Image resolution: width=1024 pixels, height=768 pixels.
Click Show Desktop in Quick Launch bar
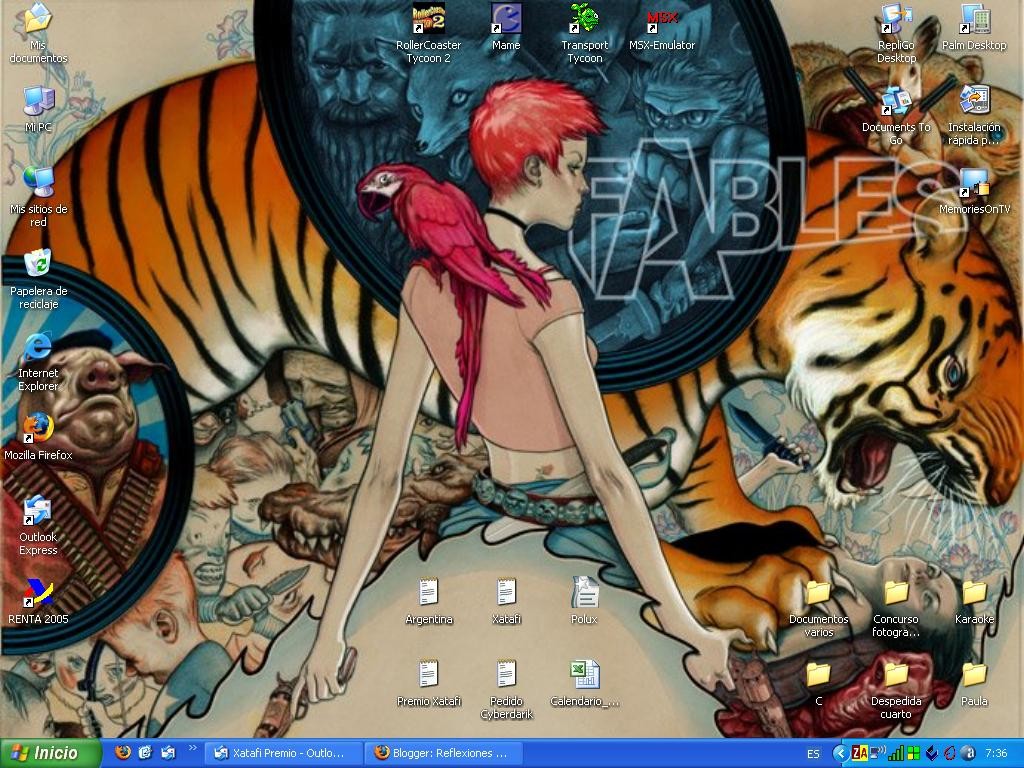(x=145, y=753)
